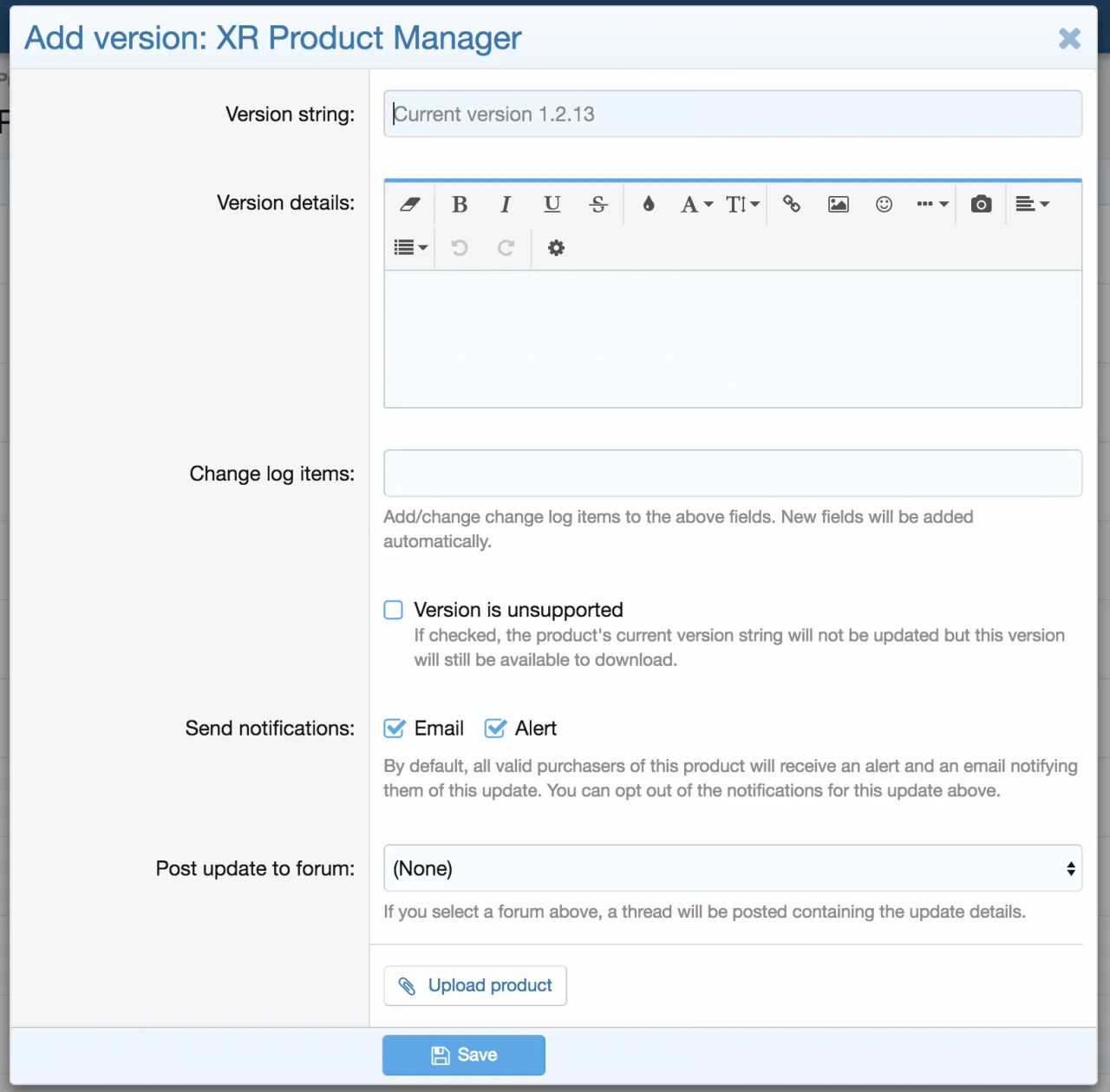Open editor settings gear icon
The image size is (1110, 1092).
(x=556, y=248)
